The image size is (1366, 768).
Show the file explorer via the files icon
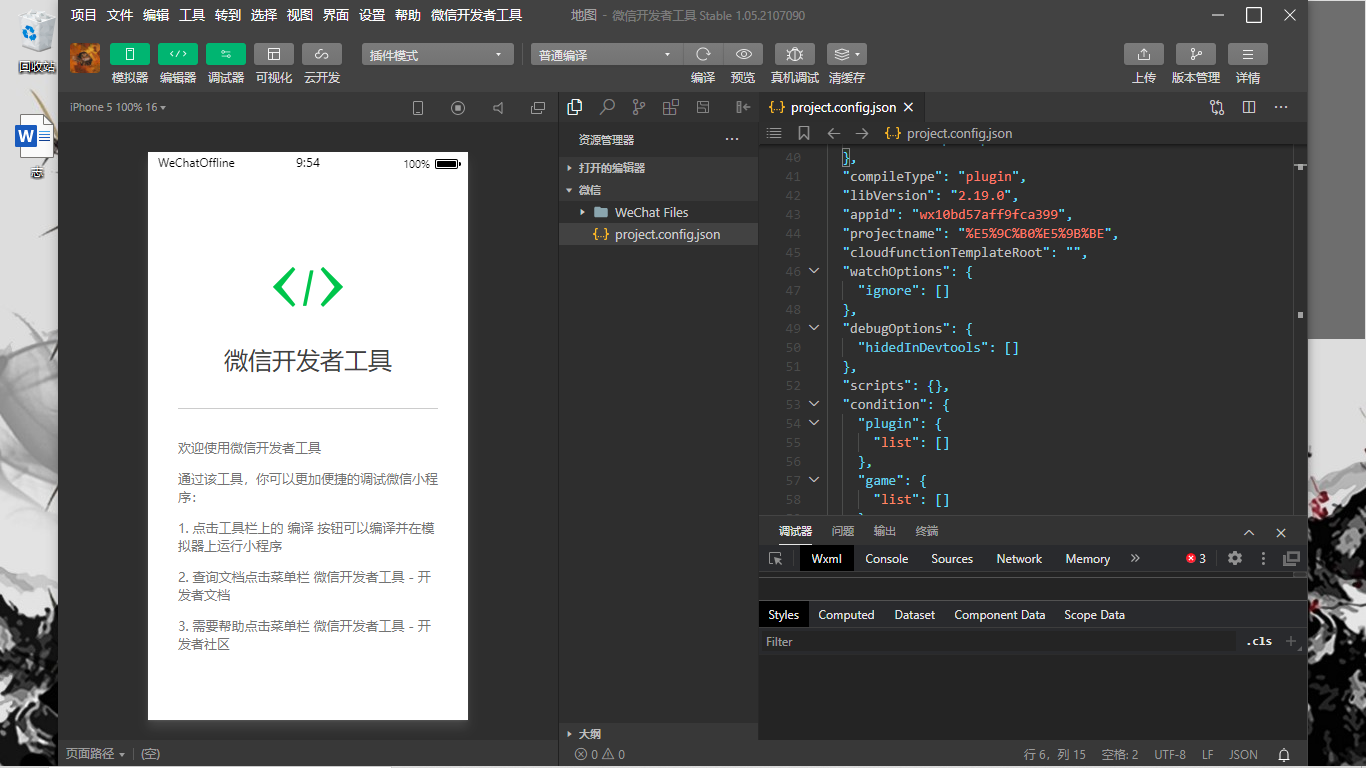575,107
